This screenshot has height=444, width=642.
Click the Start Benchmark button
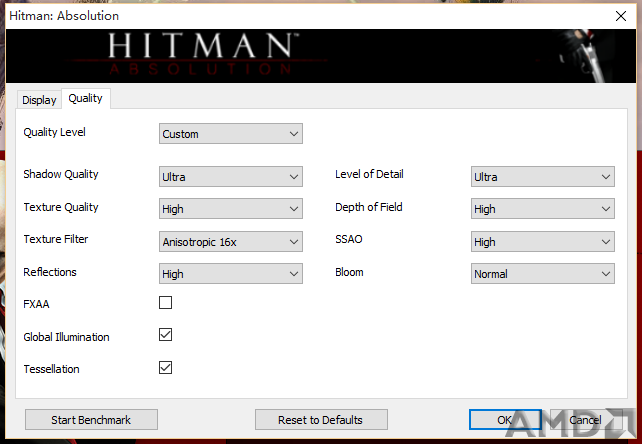coord(91,419)
